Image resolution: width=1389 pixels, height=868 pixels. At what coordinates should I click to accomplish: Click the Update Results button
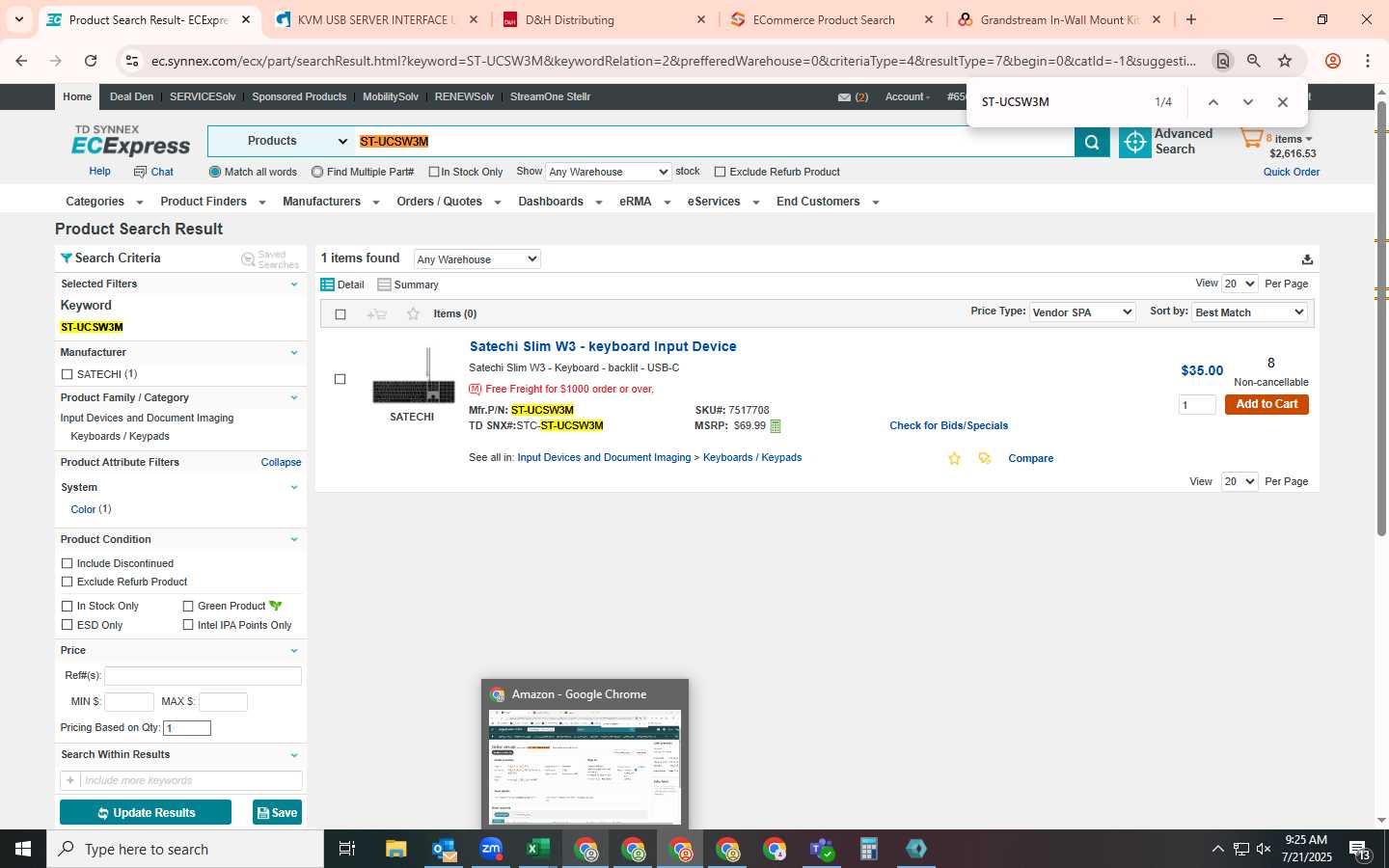pyautogui.click(x=146, y=813)
